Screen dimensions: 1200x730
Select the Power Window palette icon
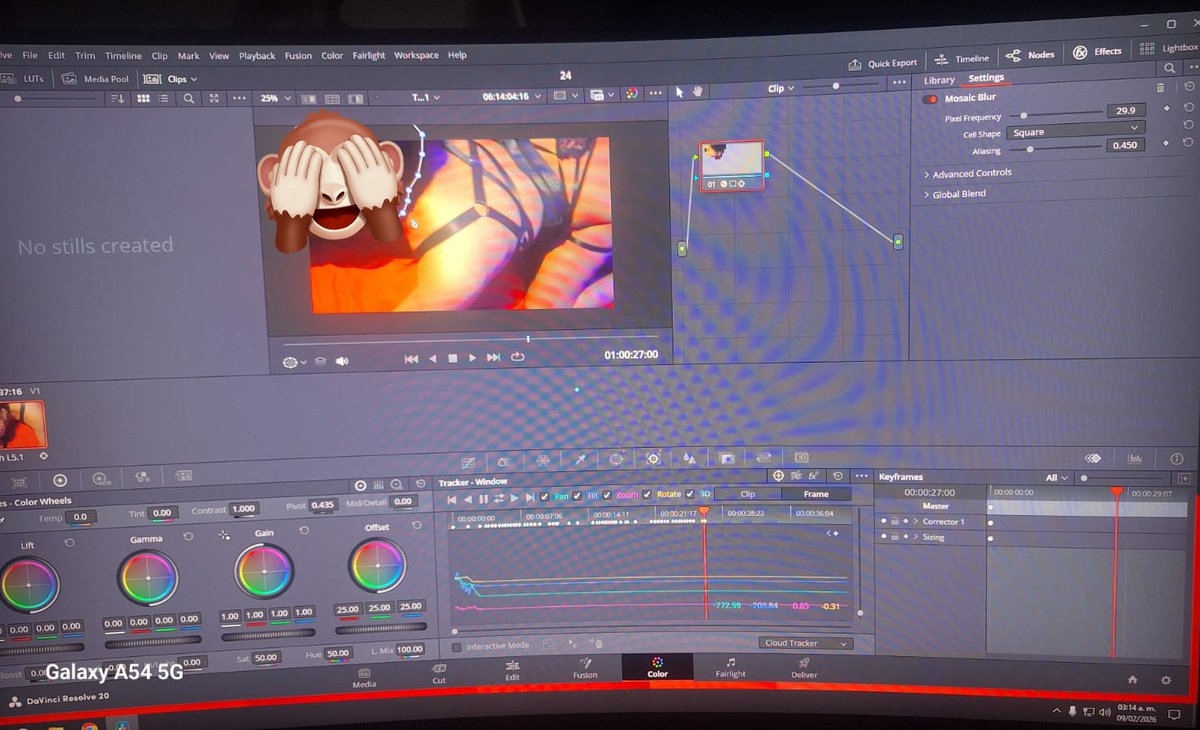tap(616, 459)
